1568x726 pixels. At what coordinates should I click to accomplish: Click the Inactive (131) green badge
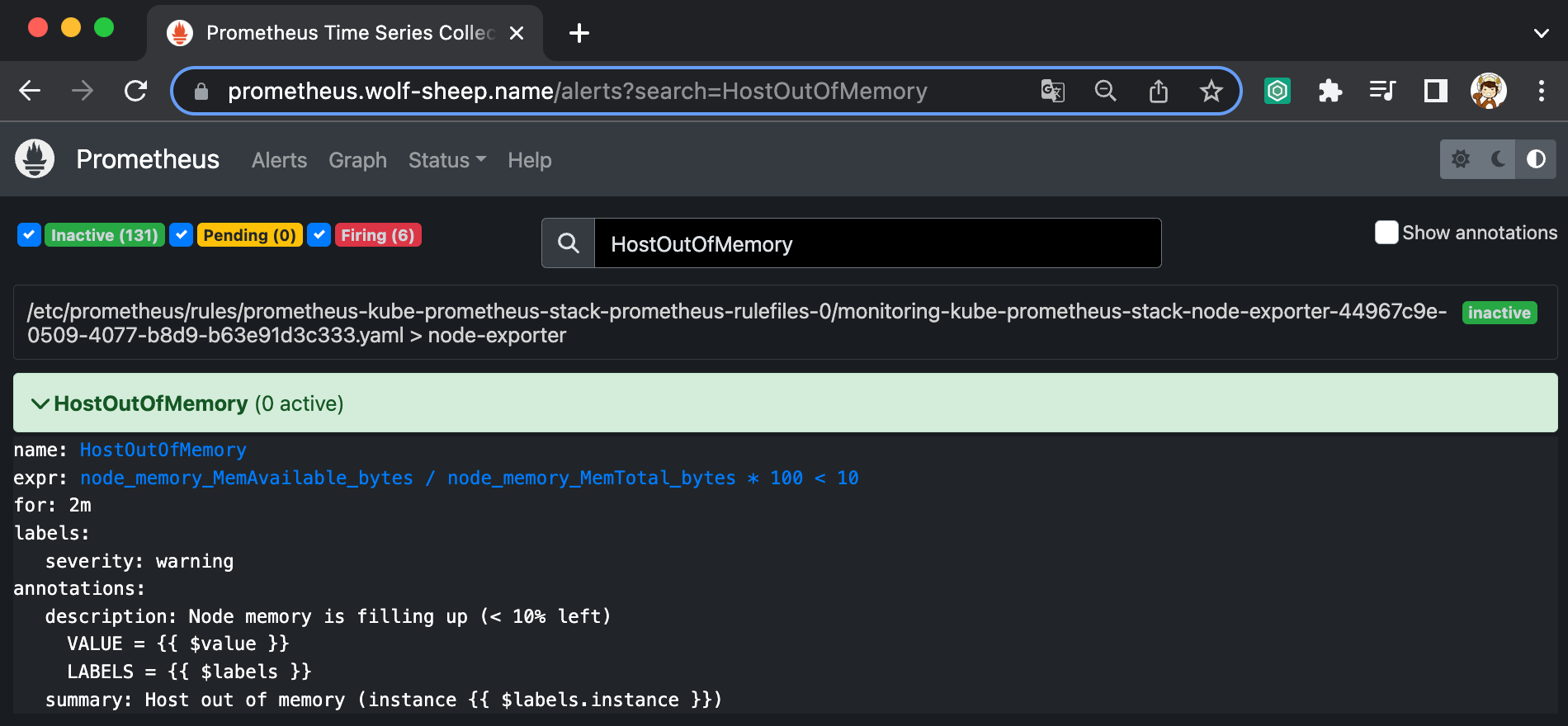click(105, 235)
